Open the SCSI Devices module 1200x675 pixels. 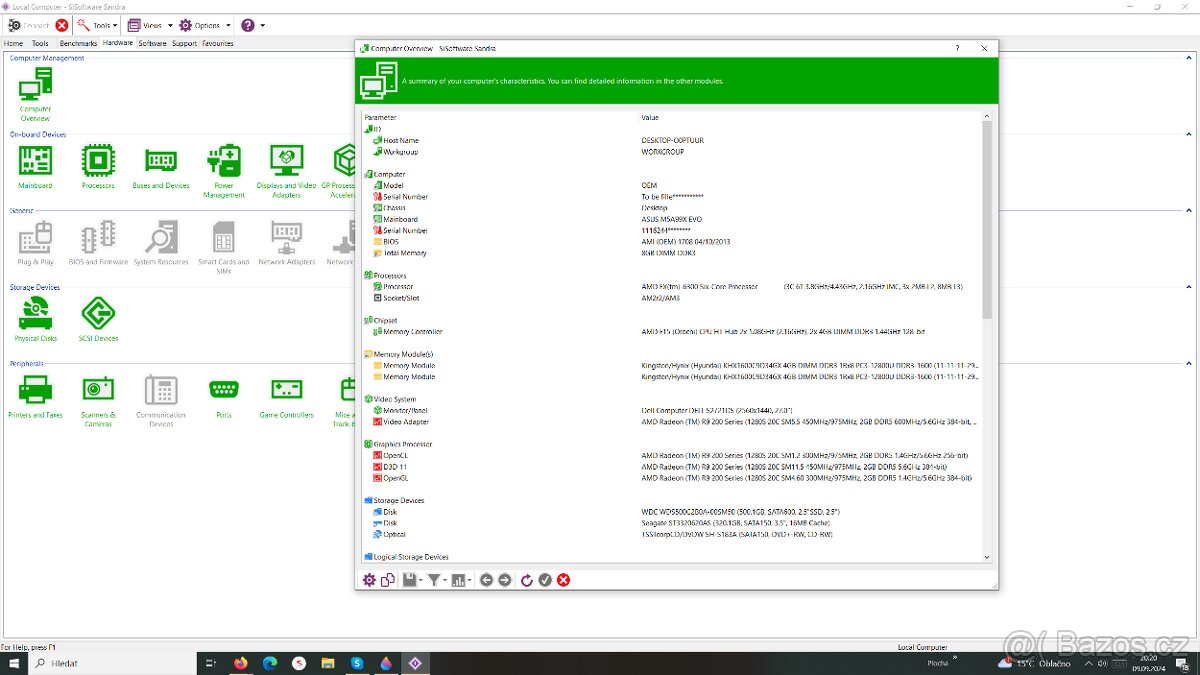98,314
